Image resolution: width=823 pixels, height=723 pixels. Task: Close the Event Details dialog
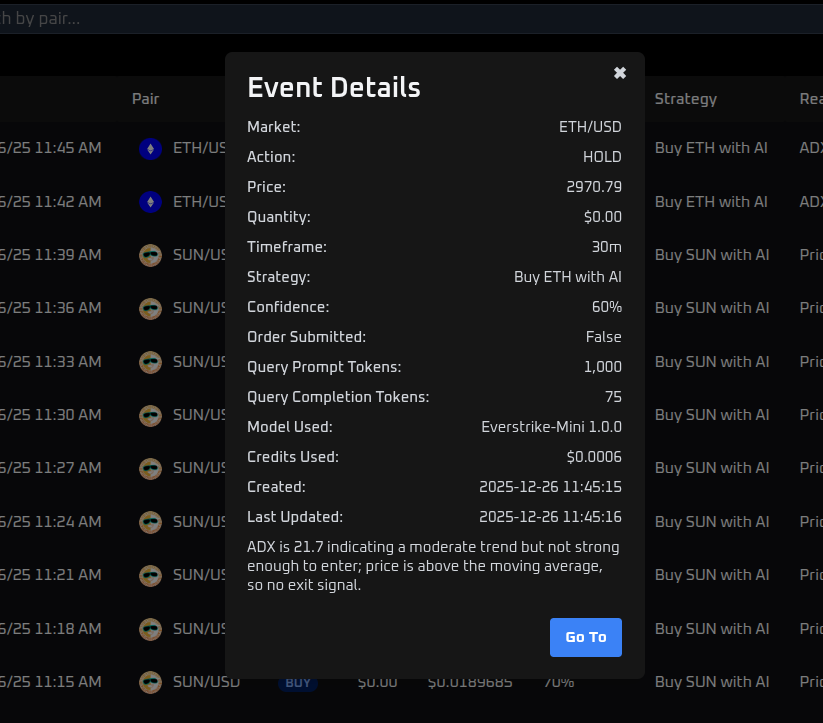click(x=619, y=72)
